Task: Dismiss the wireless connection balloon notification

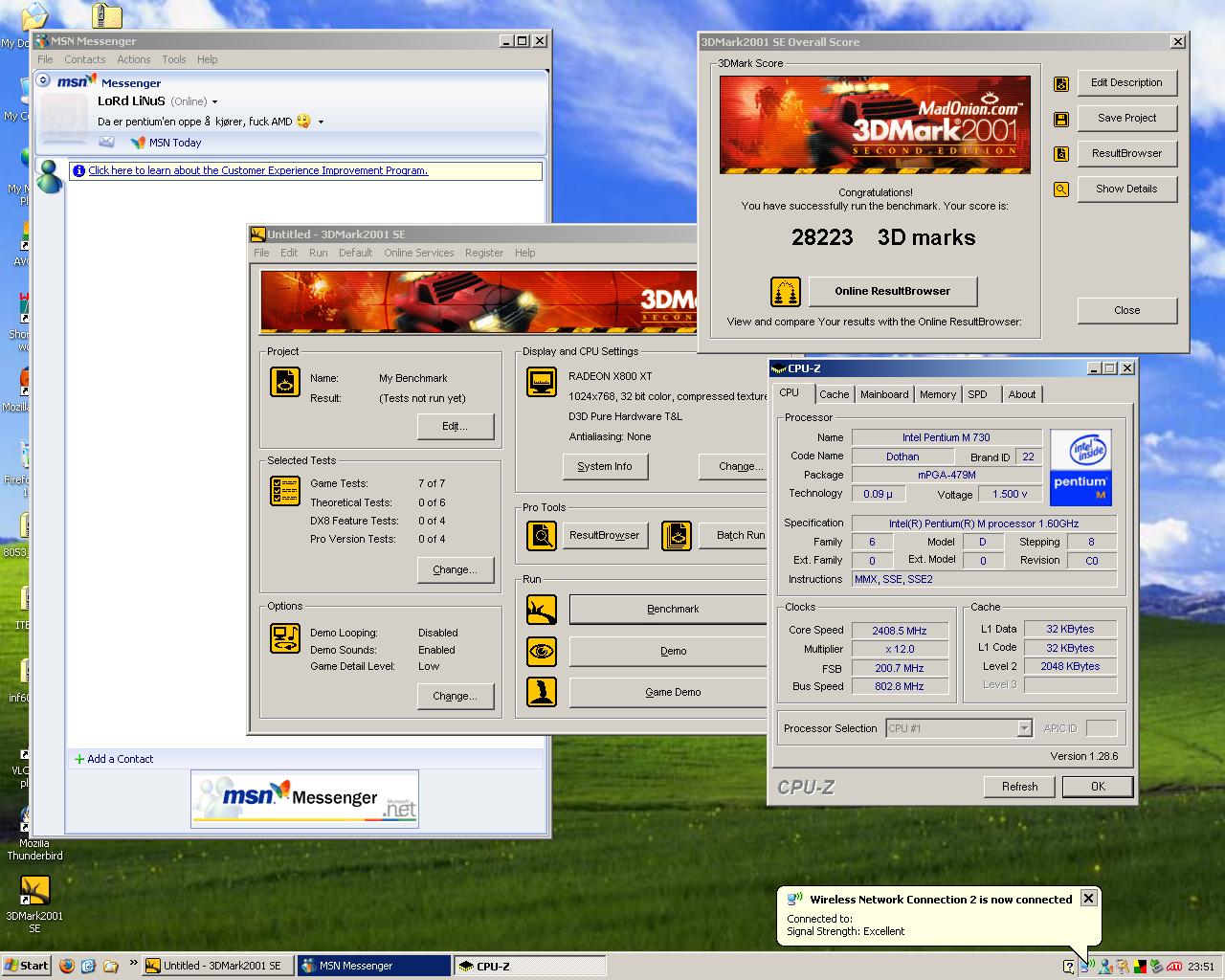Action: pos(1088,898)
